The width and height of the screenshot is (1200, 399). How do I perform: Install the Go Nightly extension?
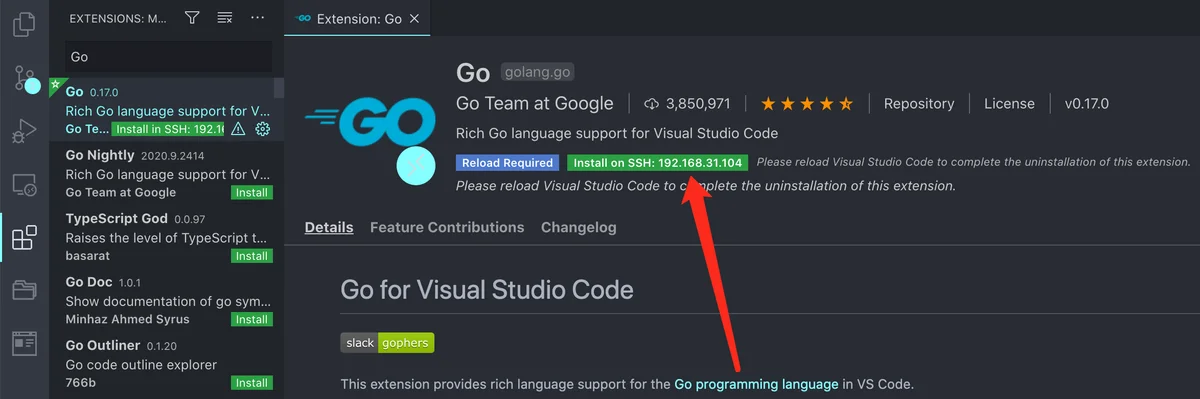point(251,192)
